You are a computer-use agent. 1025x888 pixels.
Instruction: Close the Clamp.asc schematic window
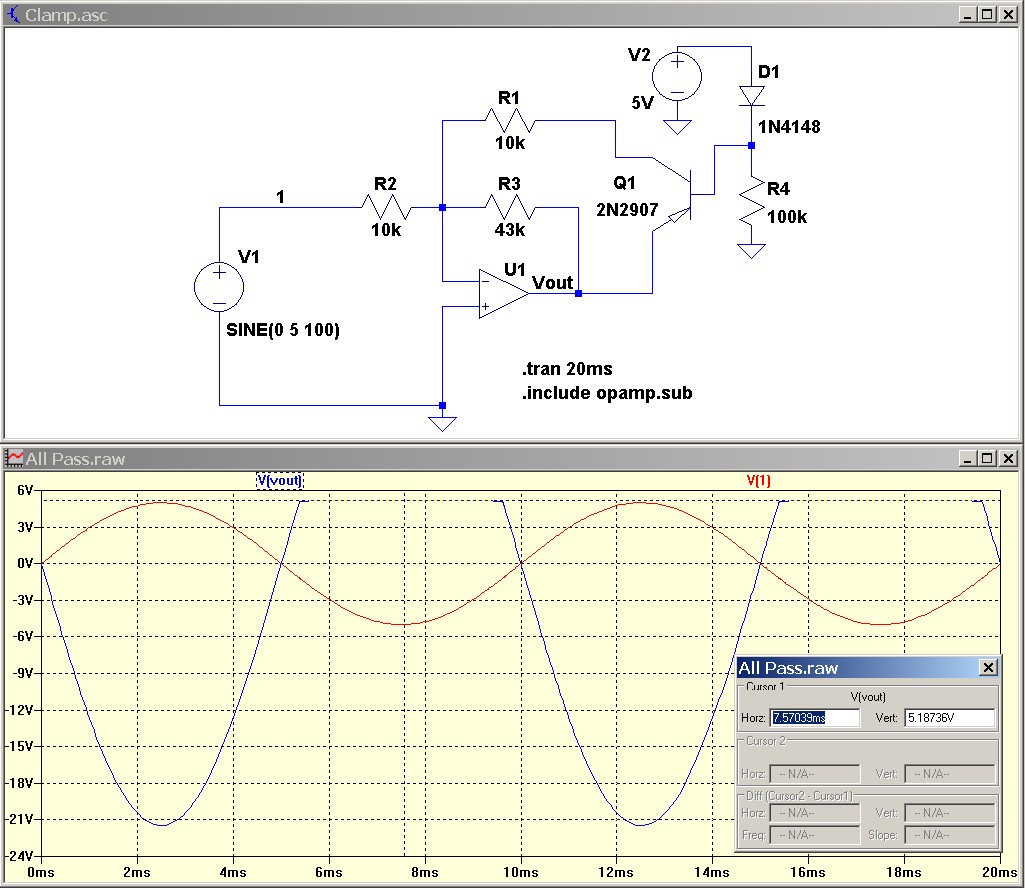[1007, 14]
